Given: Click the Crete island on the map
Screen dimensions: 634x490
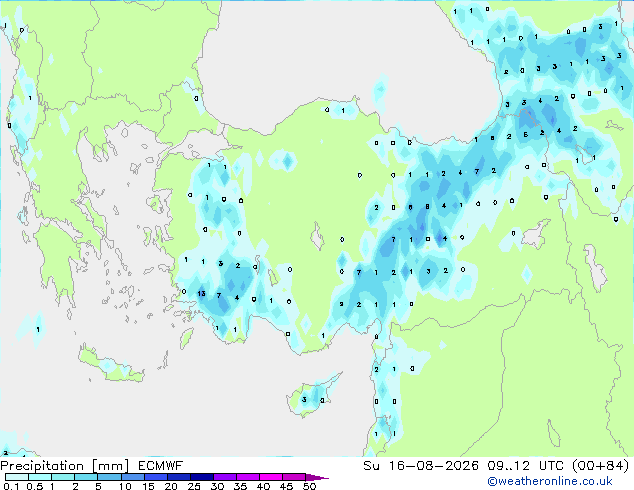Looking at the screenshot, I should tap(110, 365).
